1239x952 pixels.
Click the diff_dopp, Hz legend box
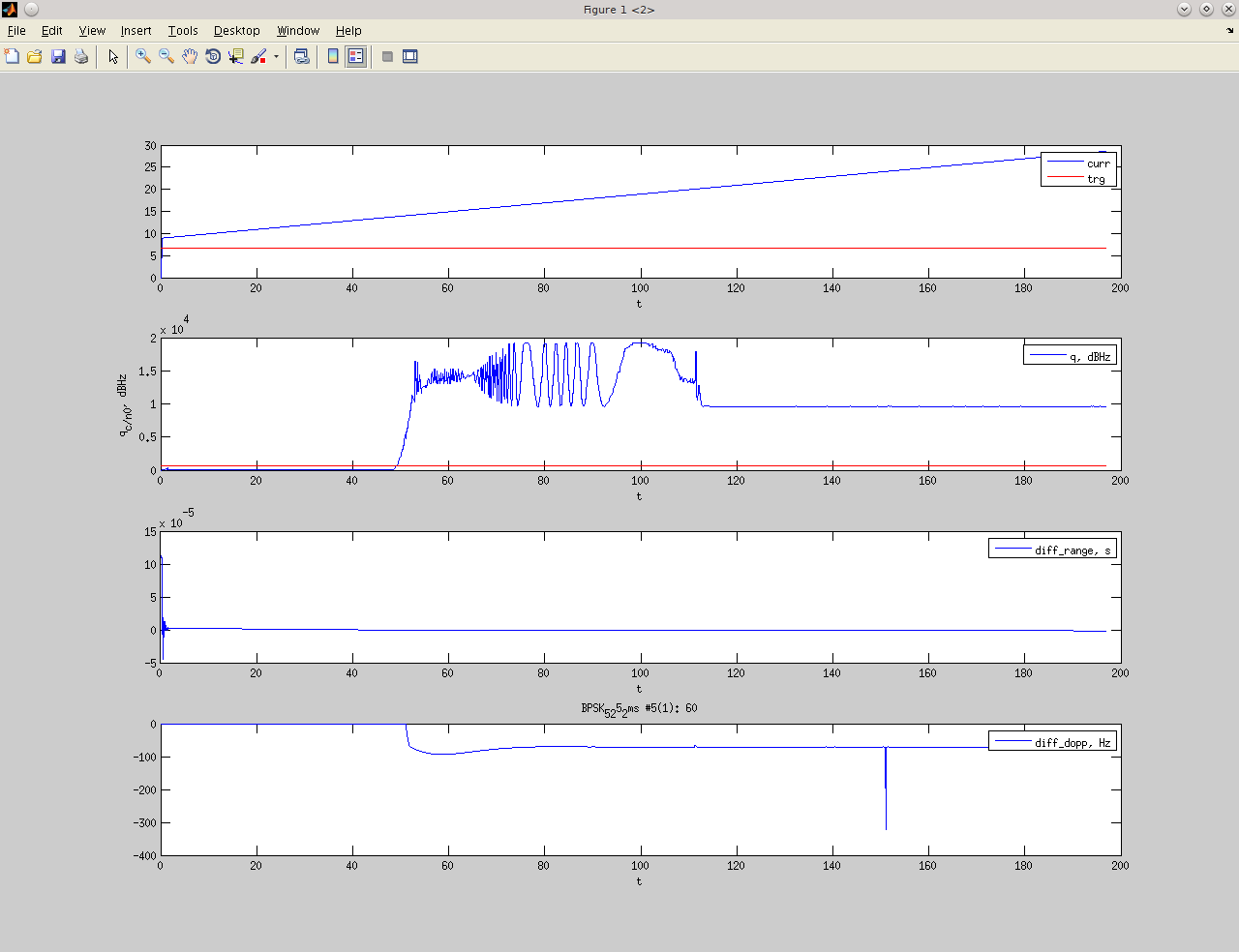1052,742
